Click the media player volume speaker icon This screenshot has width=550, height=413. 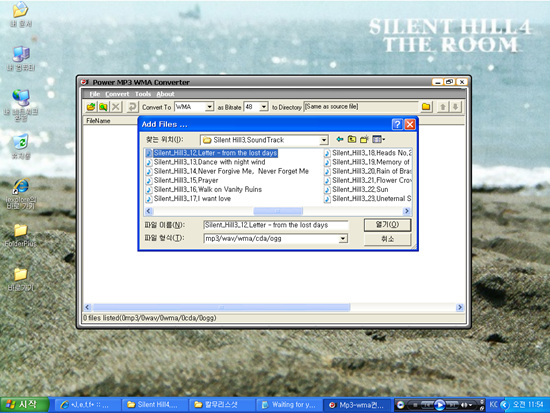point(464,405)
